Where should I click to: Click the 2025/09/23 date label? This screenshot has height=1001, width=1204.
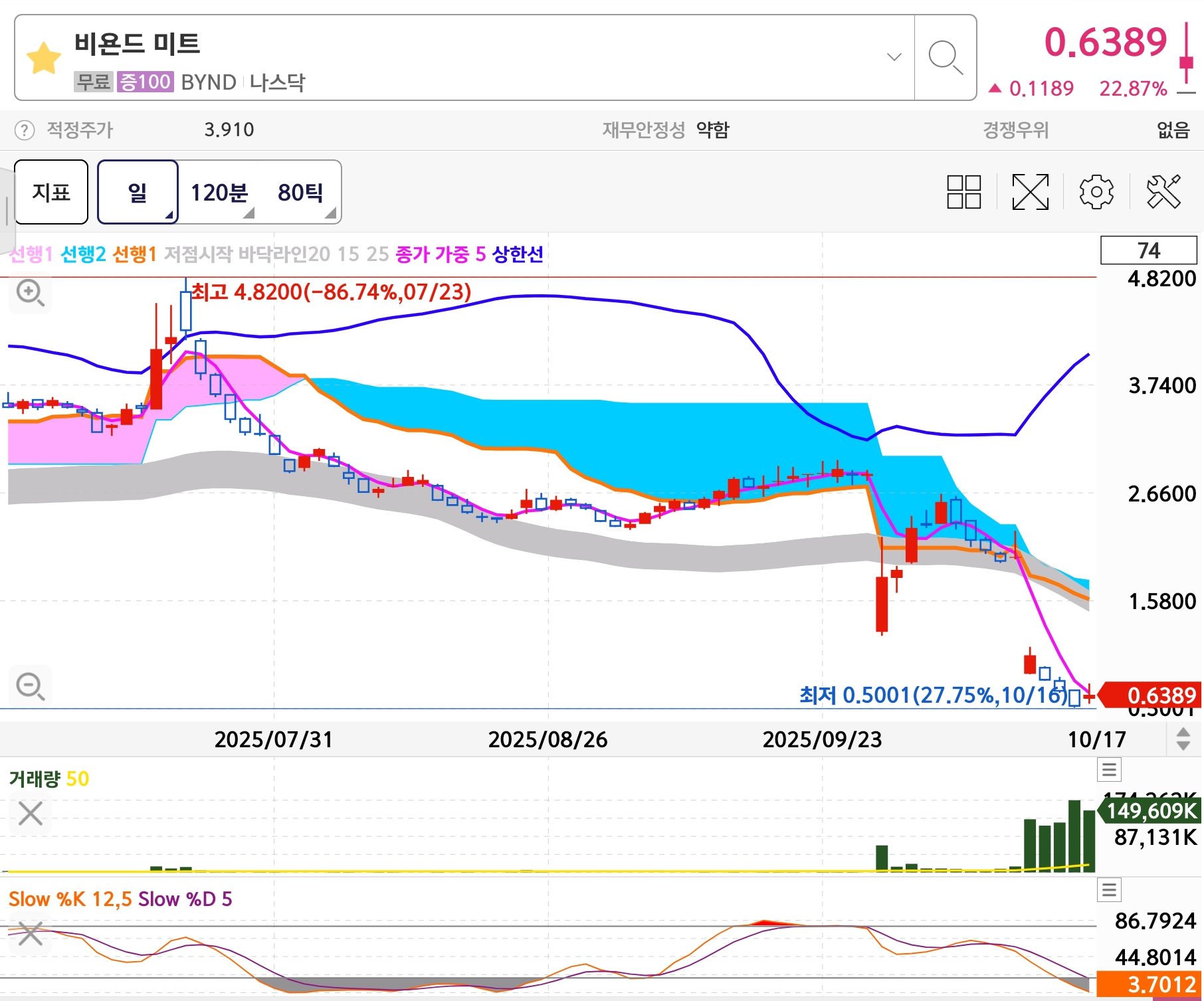822,739
